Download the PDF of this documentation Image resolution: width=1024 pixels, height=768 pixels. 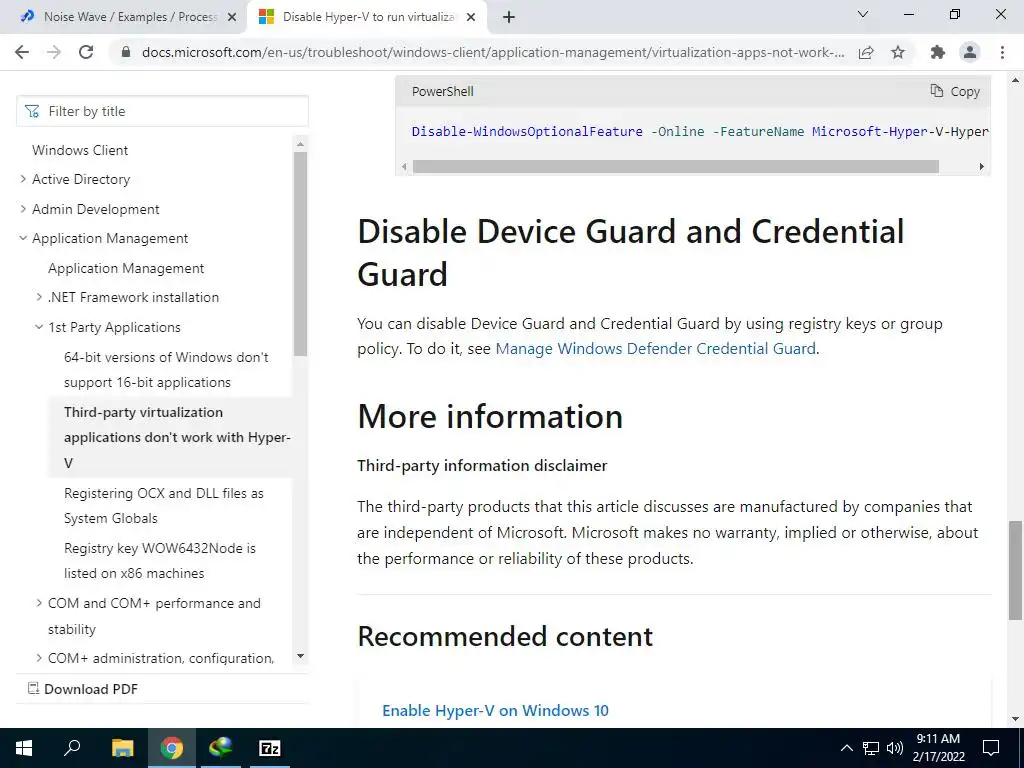83,689
